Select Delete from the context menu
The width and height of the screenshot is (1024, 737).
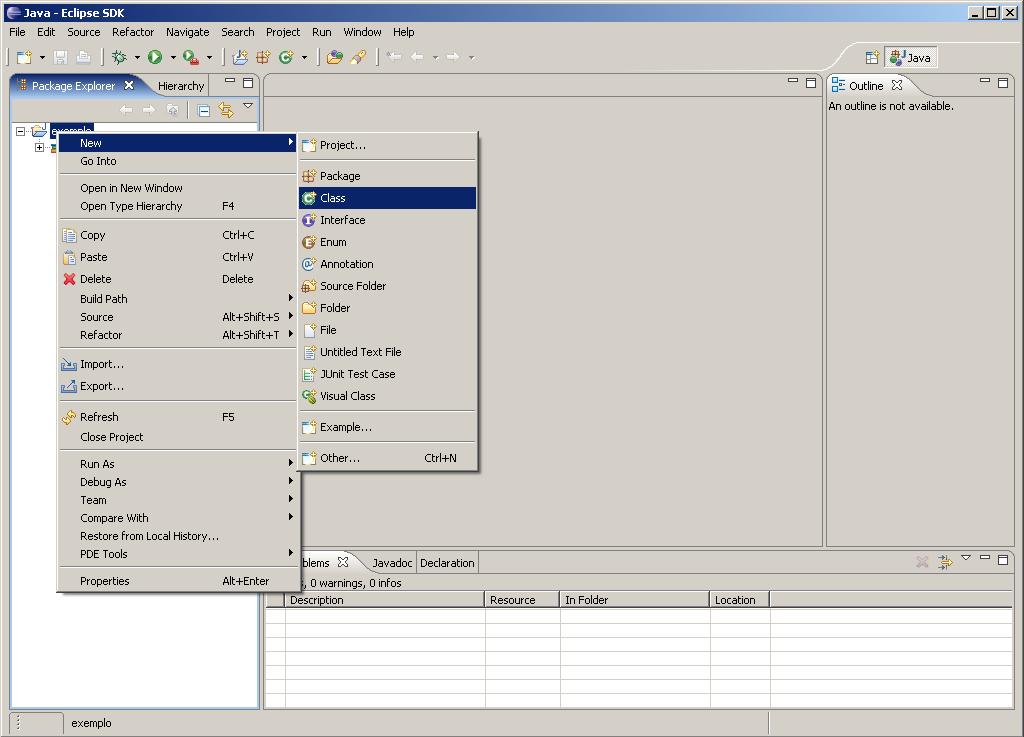178,279
